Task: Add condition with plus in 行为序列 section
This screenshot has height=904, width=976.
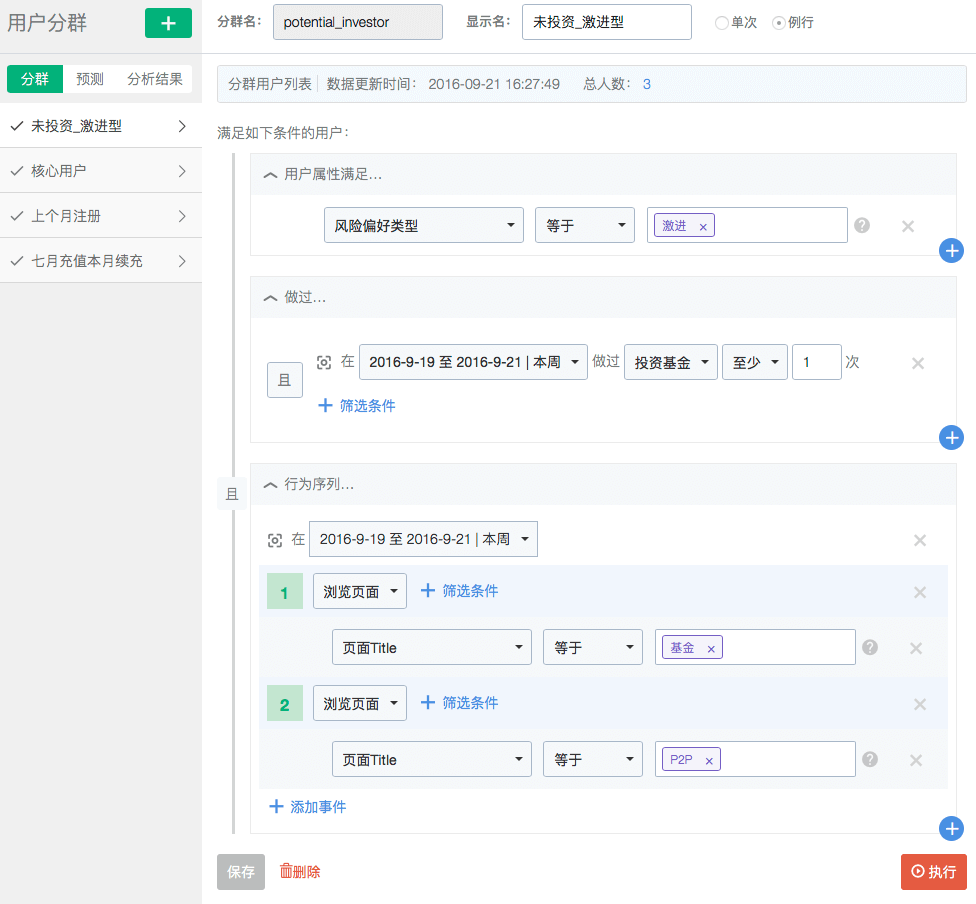Action: coord(951,828)
